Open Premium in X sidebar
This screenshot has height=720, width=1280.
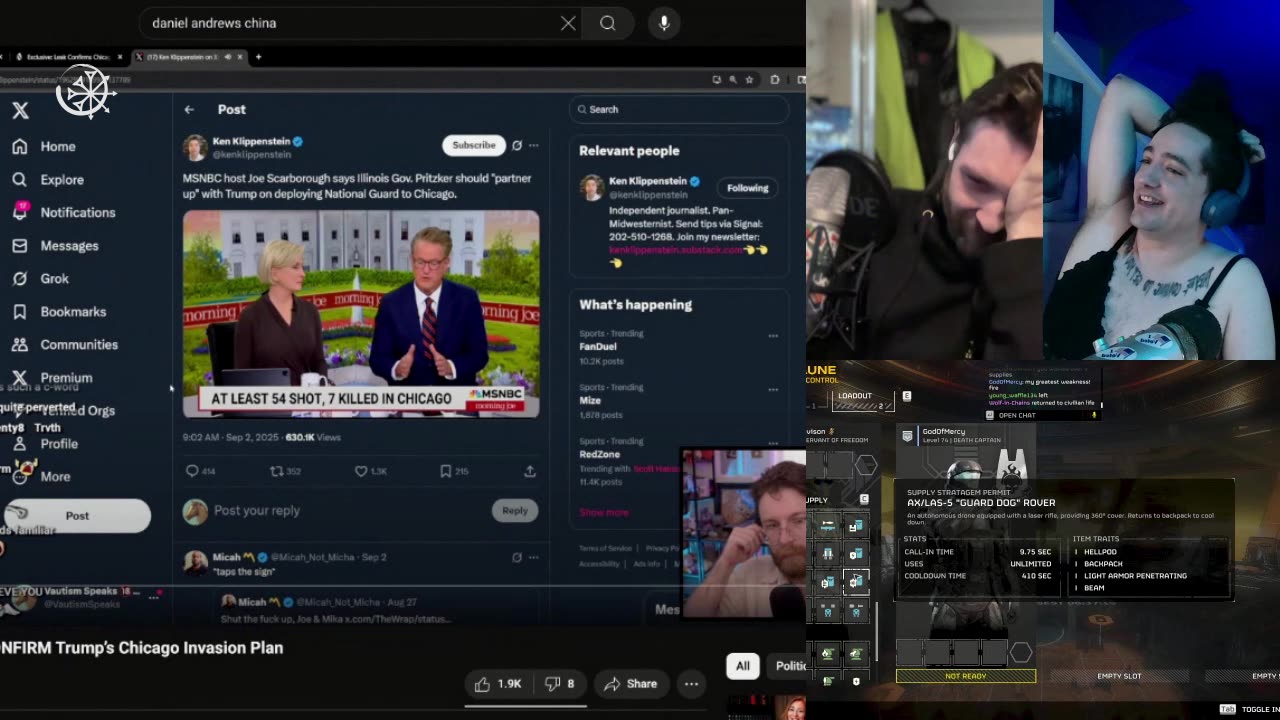[52, 378]
